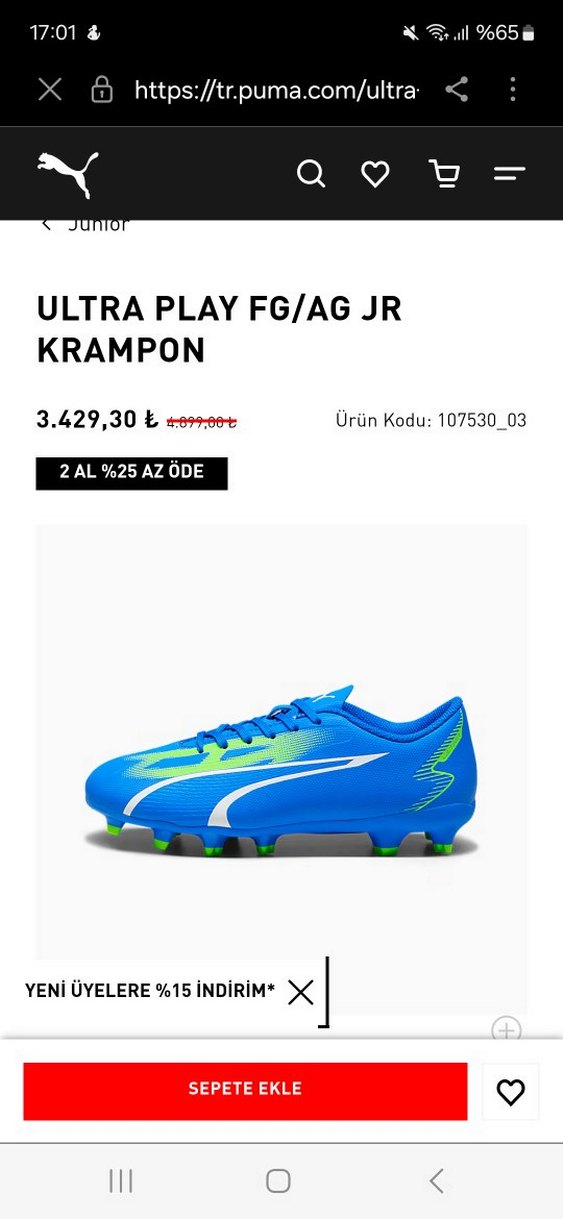This screenshot has width=563, height=1219.
Task: Open the wishlist heart in header
Action: point(375,175)
